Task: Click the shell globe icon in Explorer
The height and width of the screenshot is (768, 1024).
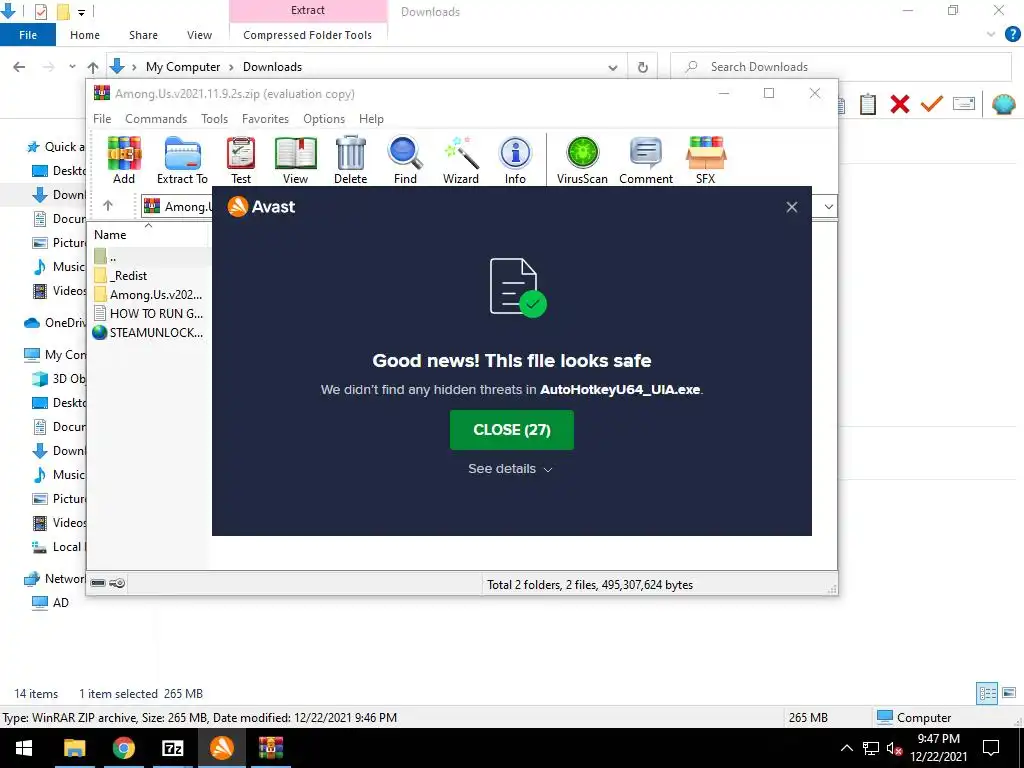Action: point(1003,104)
